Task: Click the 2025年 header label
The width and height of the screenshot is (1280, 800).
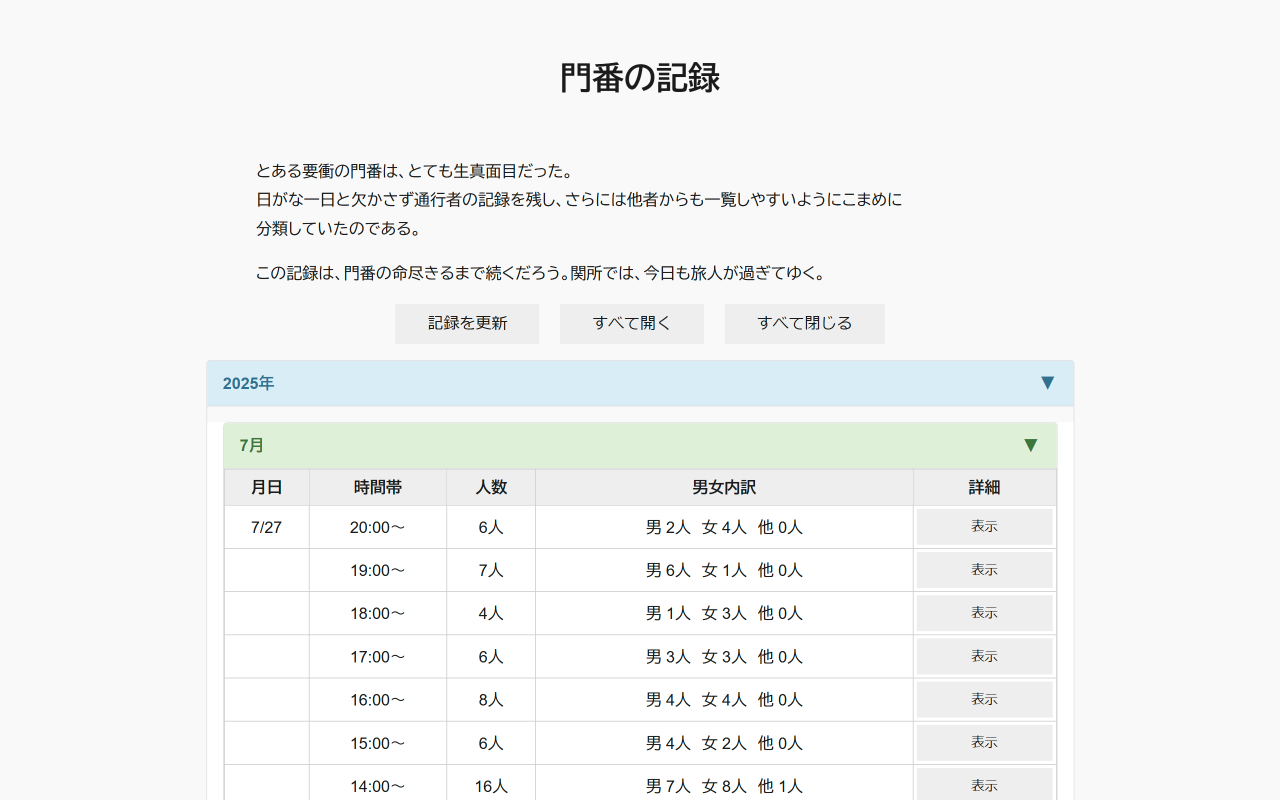Action: (x=249, y=384)
